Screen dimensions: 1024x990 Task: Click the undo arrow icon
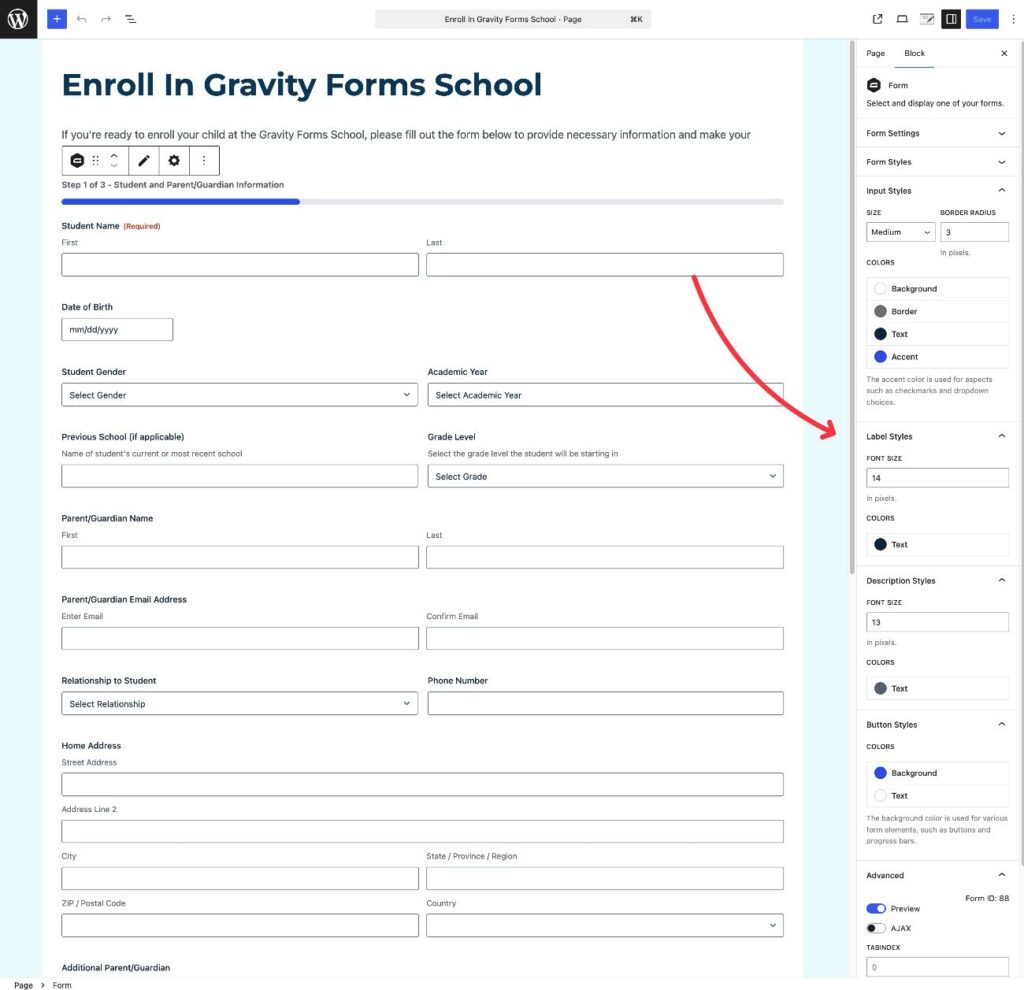82,19
